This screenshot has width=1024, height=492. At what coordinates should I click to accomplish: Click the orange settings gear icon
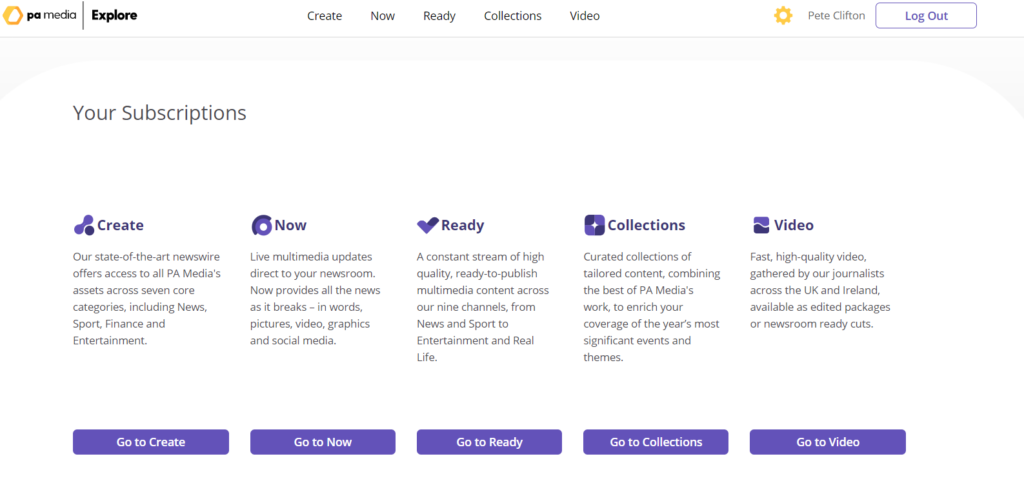point(783,16)
